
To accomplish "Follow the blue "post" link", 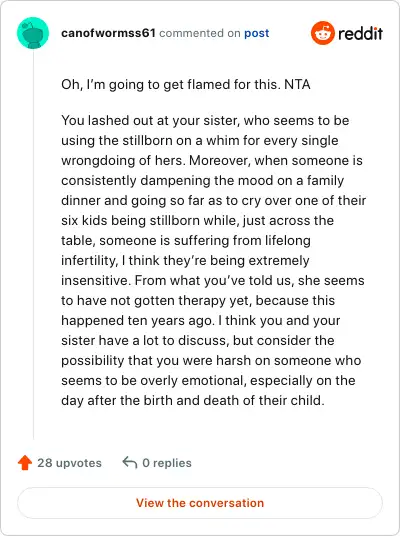I will [256, 34].
